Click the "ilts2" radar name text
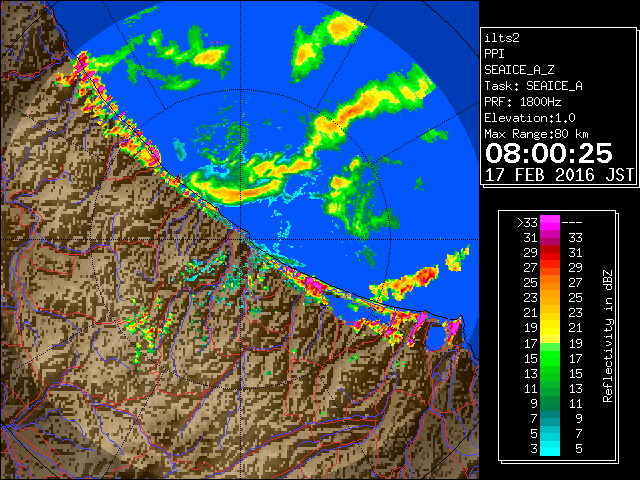The image size is (640, 480). 502,38
